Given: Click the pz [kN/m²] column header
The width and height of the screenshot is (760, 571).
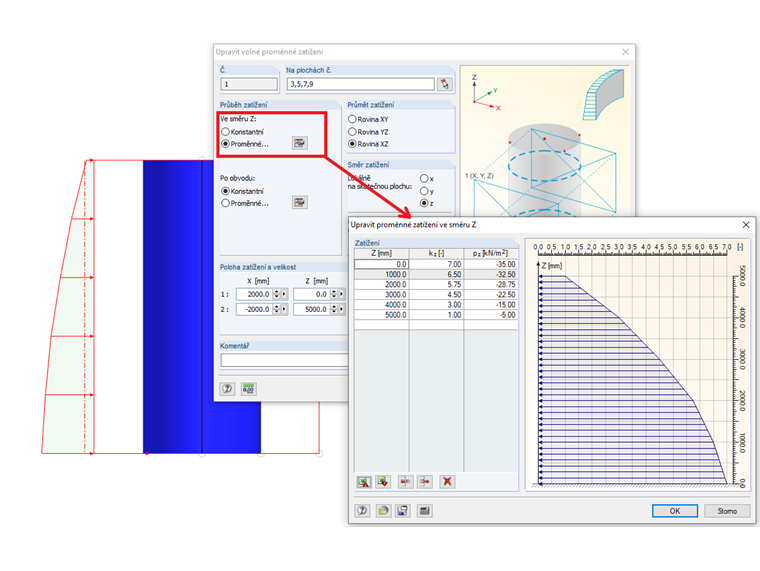Looking at the screenshot, I should coord(491,254).
